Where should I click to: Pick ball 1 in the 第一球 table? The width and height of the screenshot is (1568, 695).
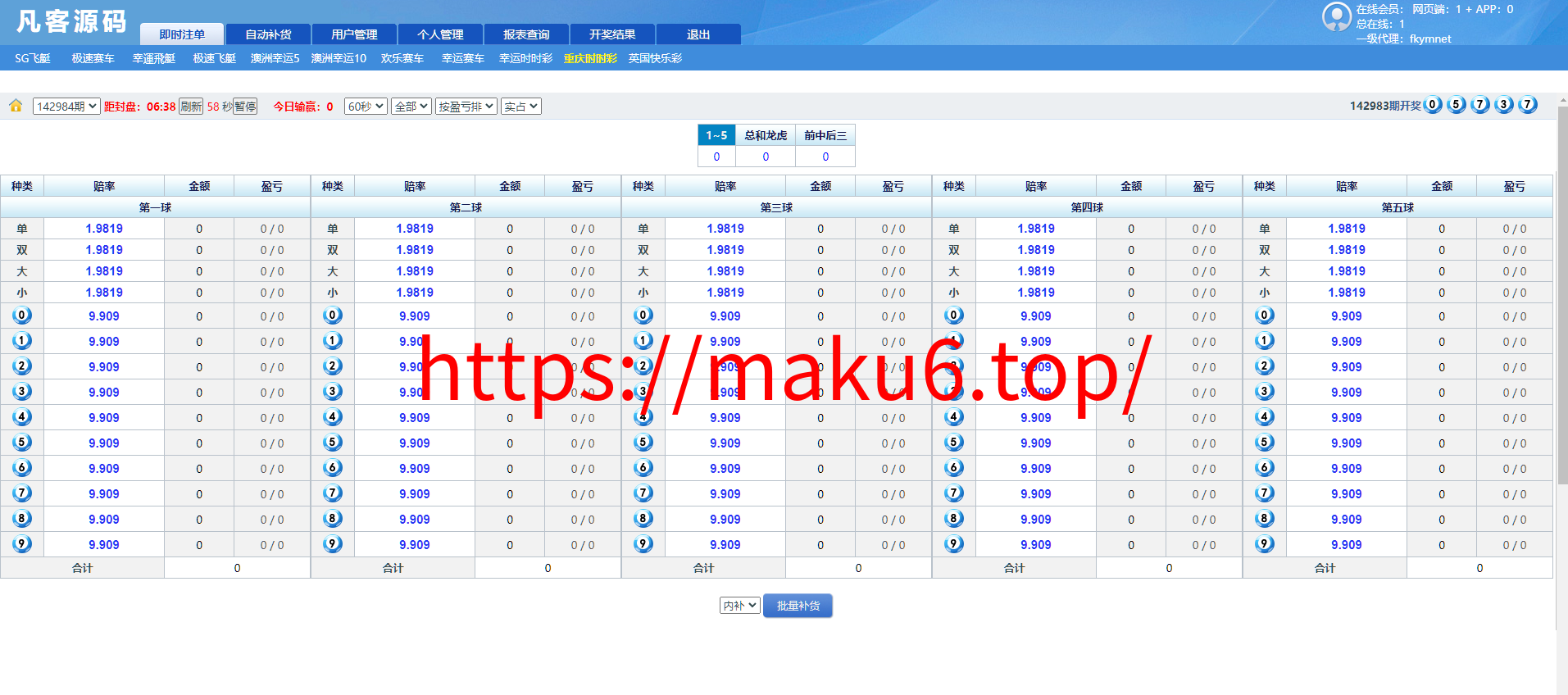point(22,341)
